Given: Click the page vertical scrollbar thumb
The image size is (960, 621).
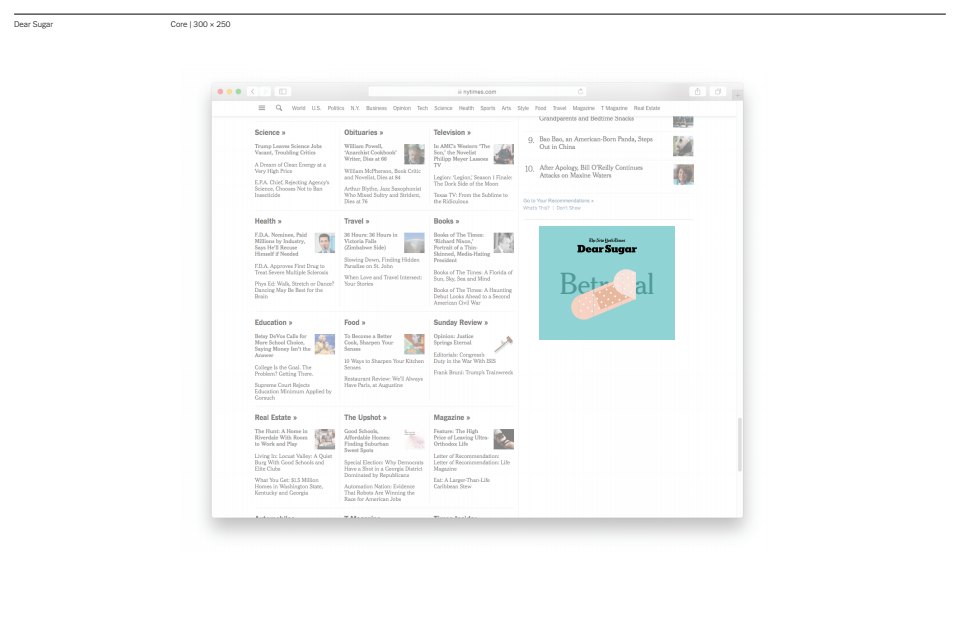Looking at the screenshot, I should [x=740, y=445].
